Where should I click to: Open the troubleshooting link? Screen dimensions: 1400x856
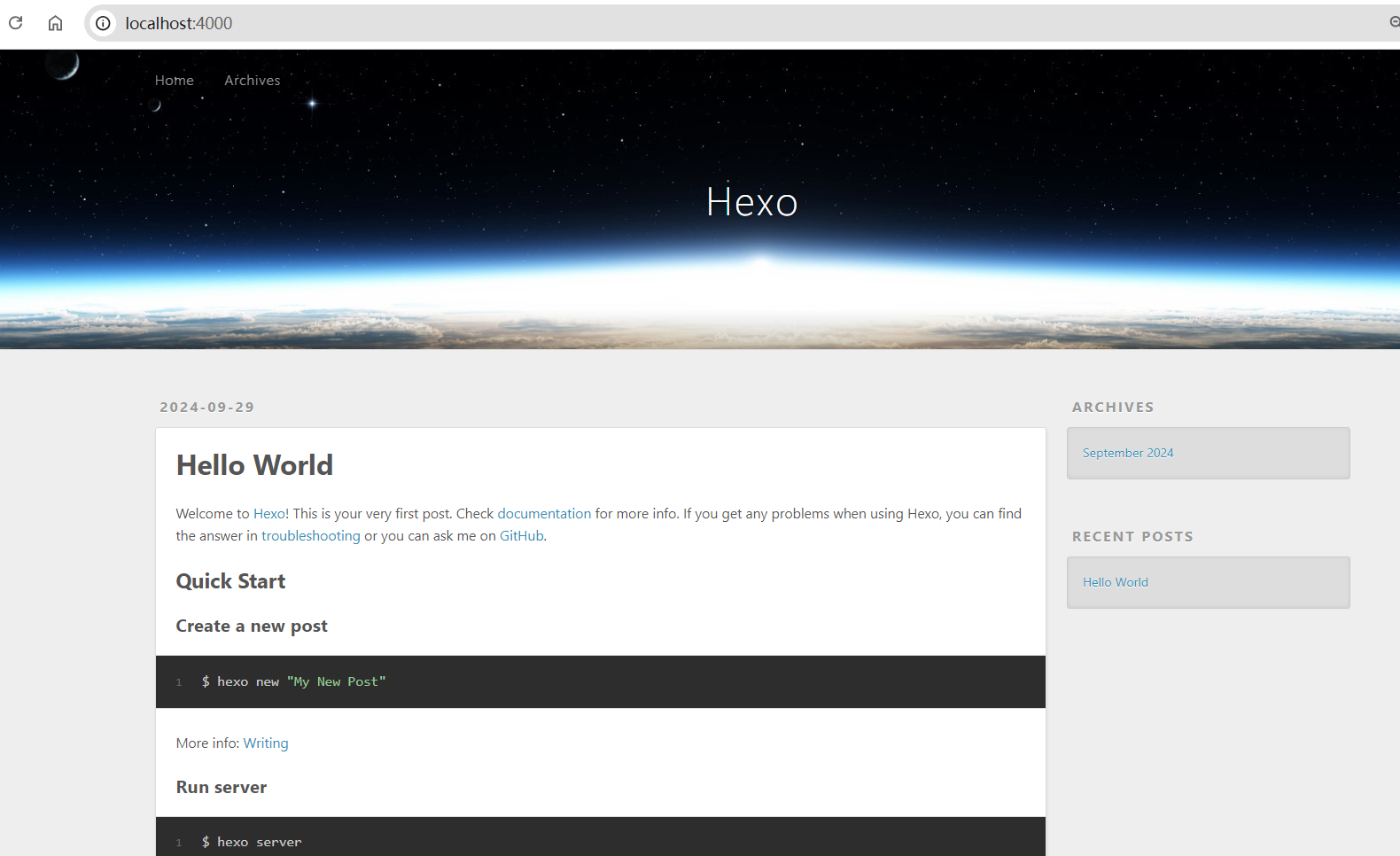coord(311,536)
